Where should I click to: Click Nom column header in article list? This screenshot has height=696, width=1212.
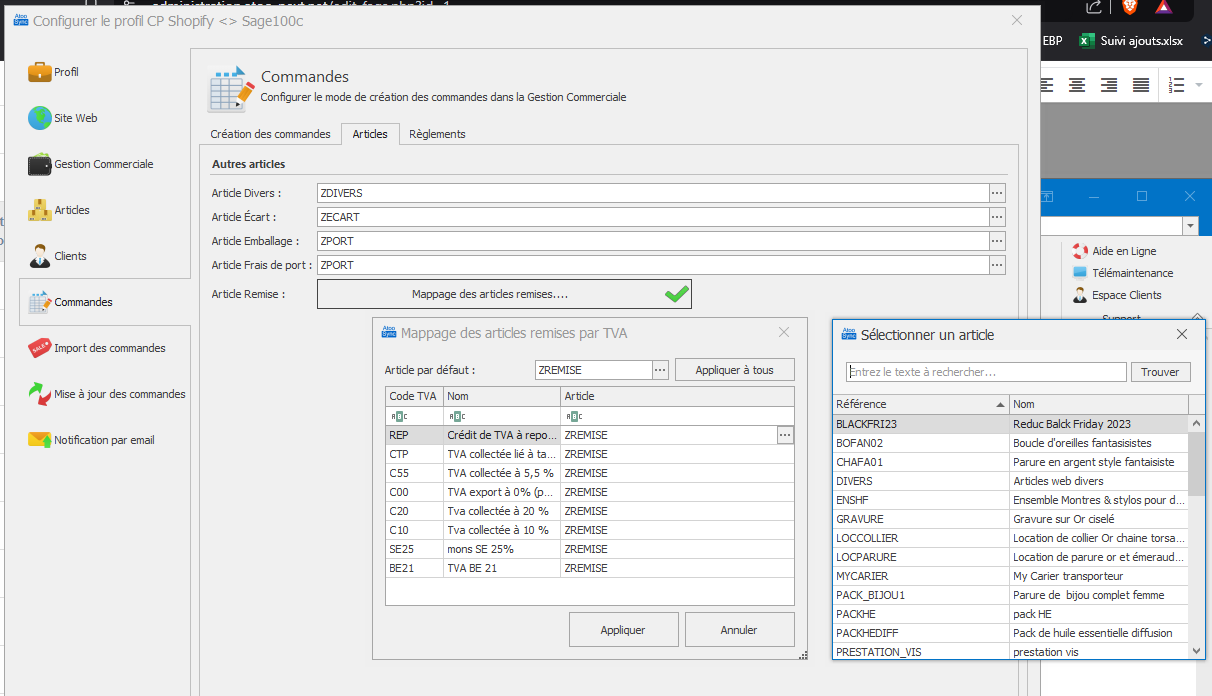[1098, 404]
